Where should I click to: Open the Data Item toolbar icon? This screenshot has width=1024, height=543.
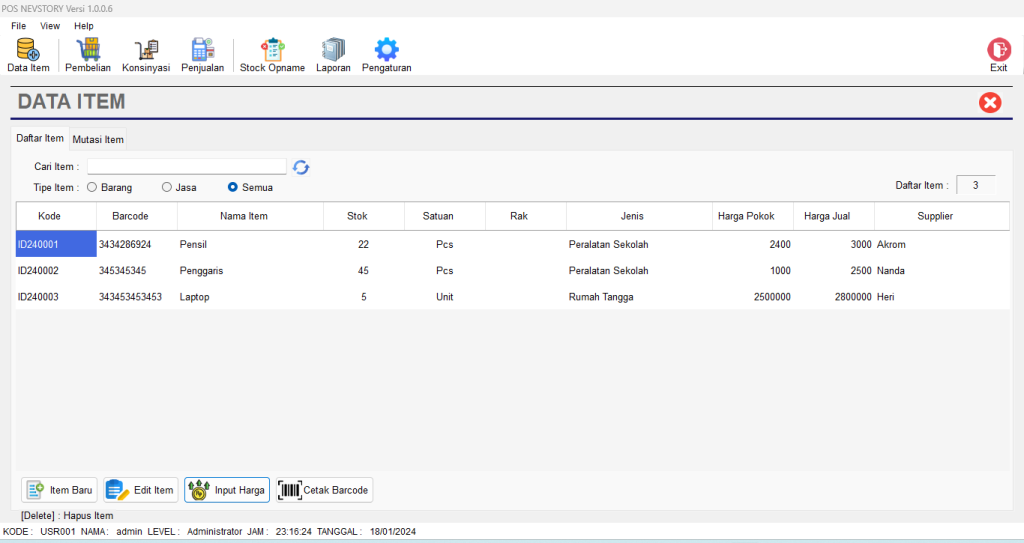click(28, 54)
